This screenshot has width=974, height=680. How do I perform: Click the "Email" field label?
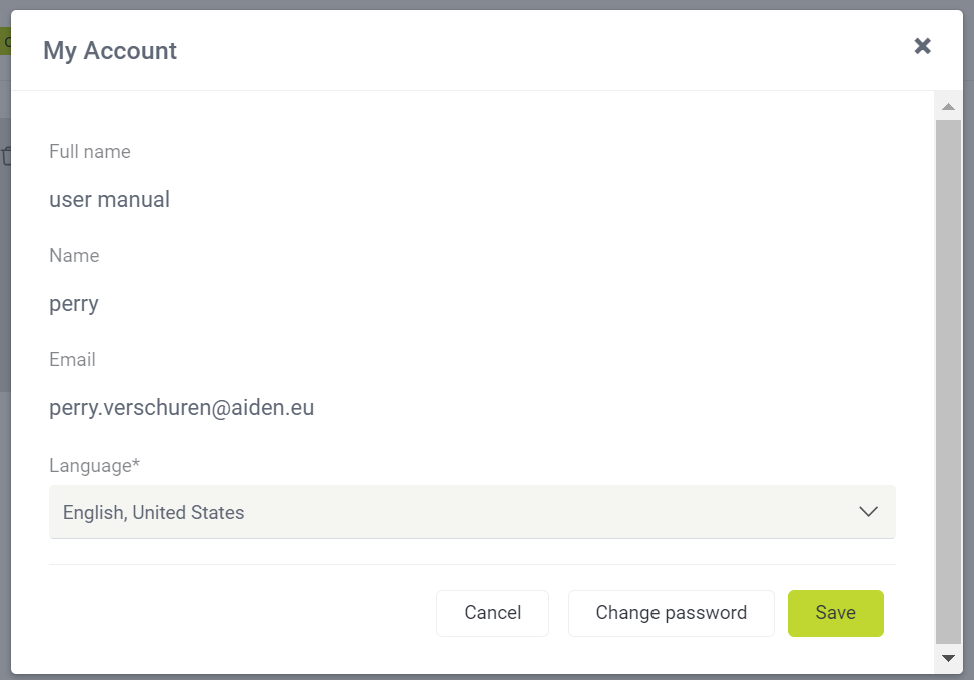[73, 360]
